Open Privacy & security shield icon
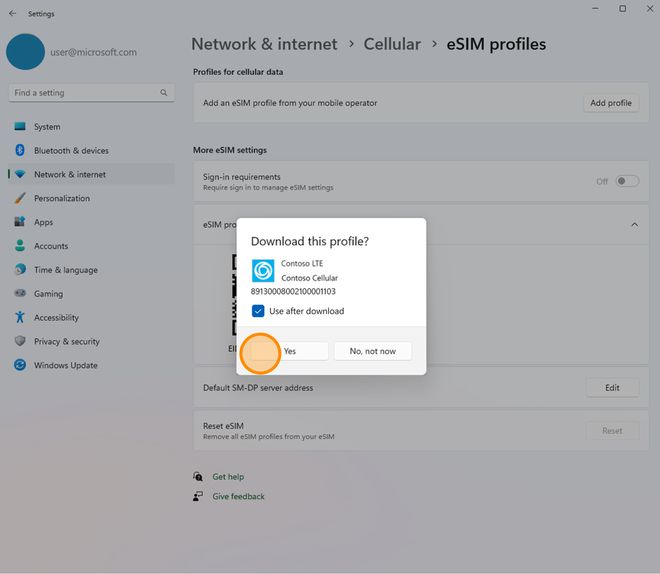Viewport: 660px width, 574px height. pos(19,342)
